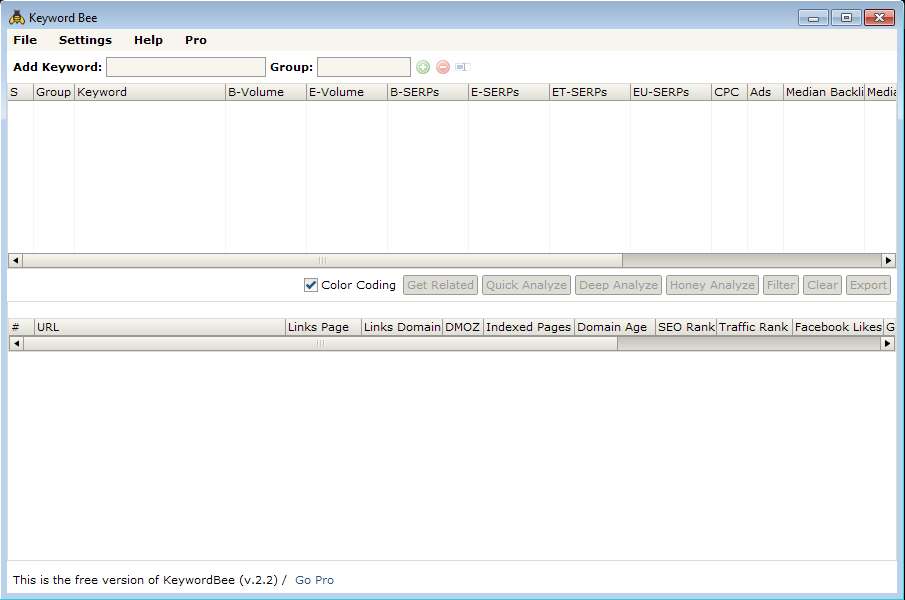Sort by the EU-SERPs column header
The width and height of the screenshot is (905, 600).
[671, 92]
